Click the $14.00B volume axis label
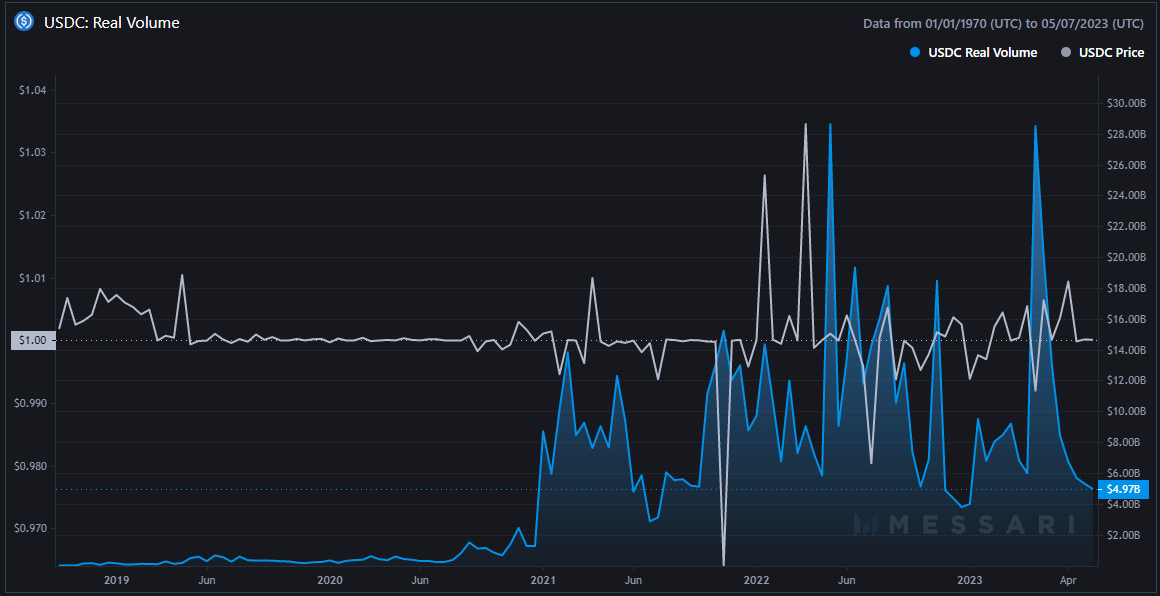The image size is (1160, 596). tap(1125, 350)
